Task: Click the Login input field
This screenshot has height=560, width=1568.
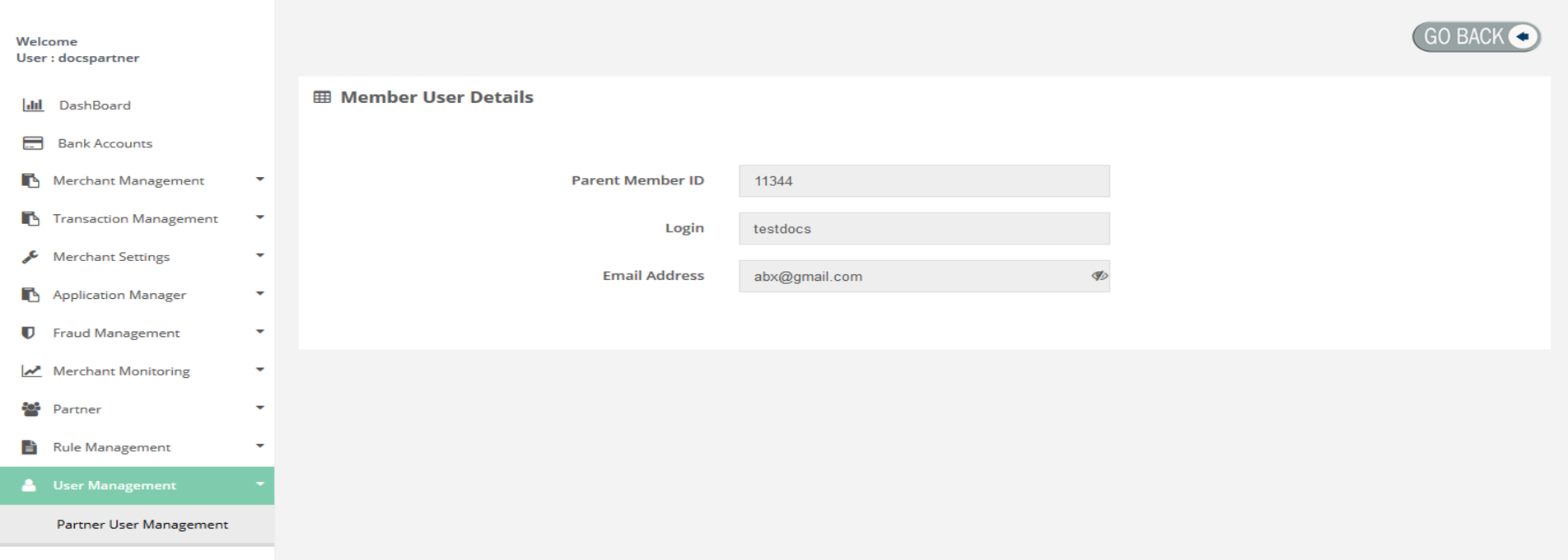Action: (x=923, y=229)
